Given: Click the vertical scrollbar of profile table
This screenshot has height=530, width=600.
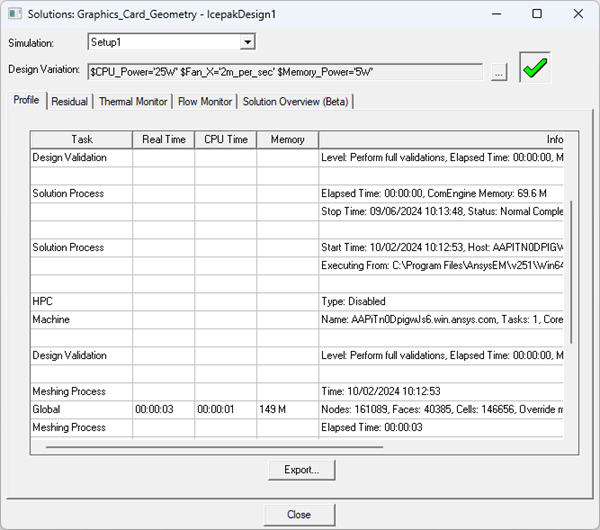Looking at the screenshot, I should coord(572,270).
